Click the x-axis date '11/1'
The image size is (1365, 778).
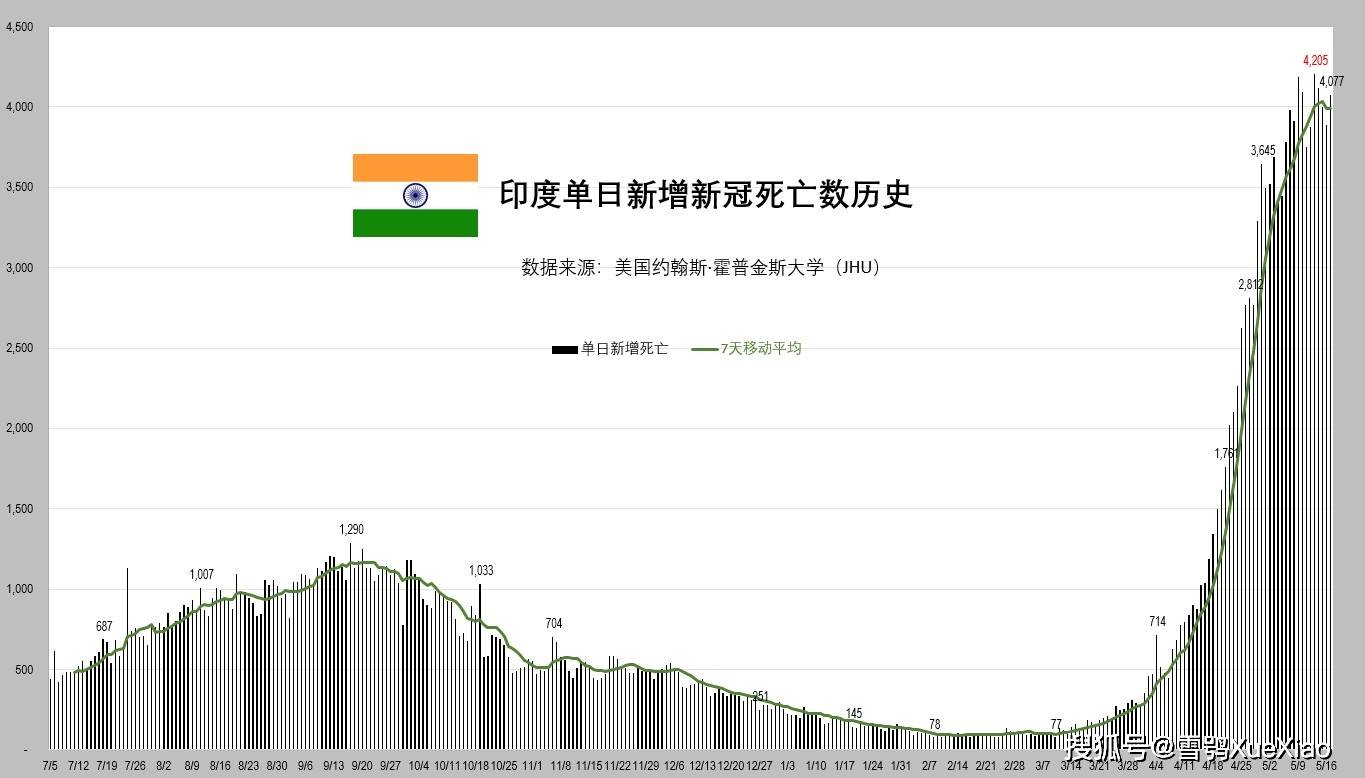pyautogui.click(x=532, y=766)
